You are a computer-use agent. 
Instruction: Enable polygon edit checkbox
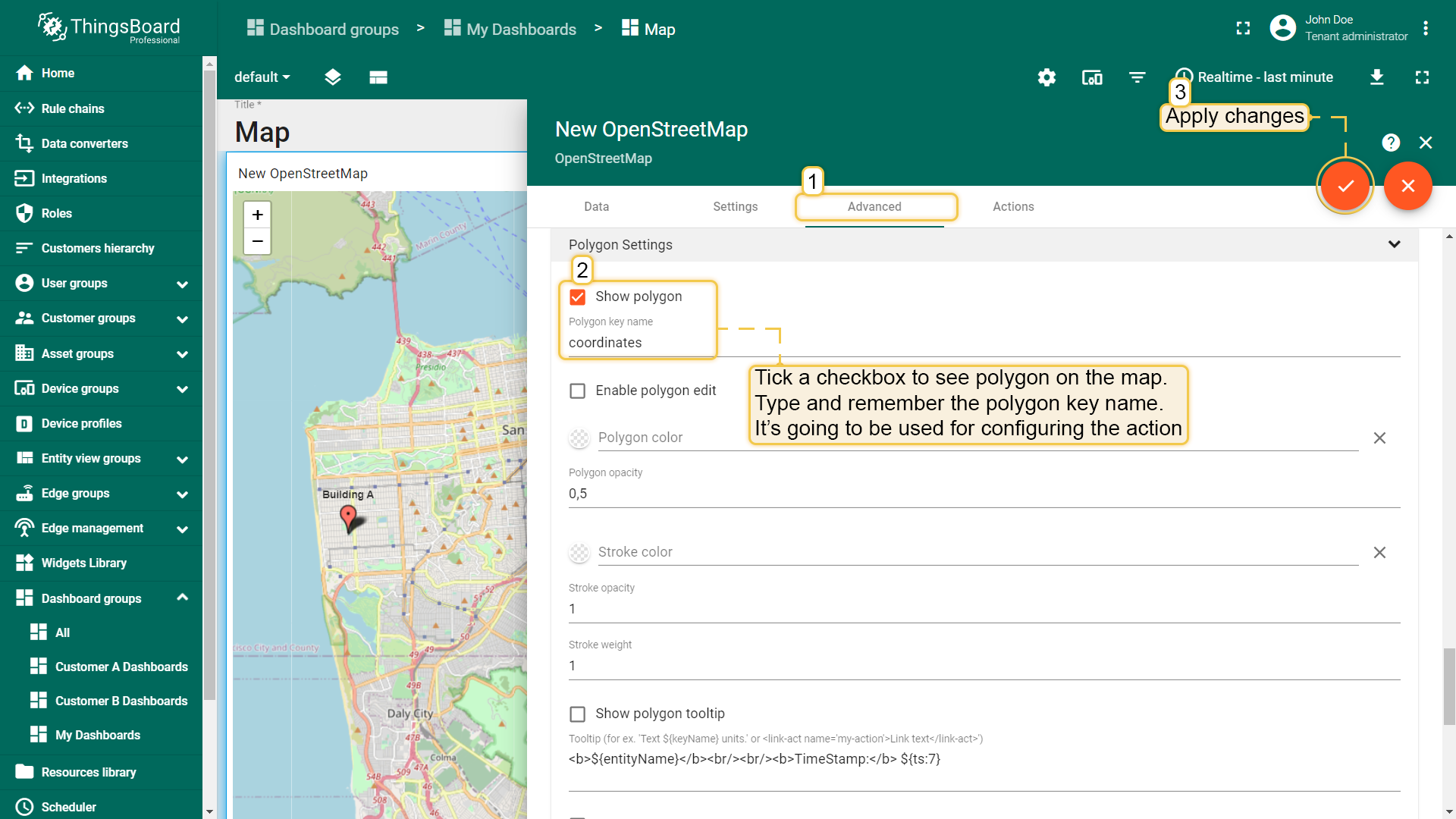tap(578, 391)
